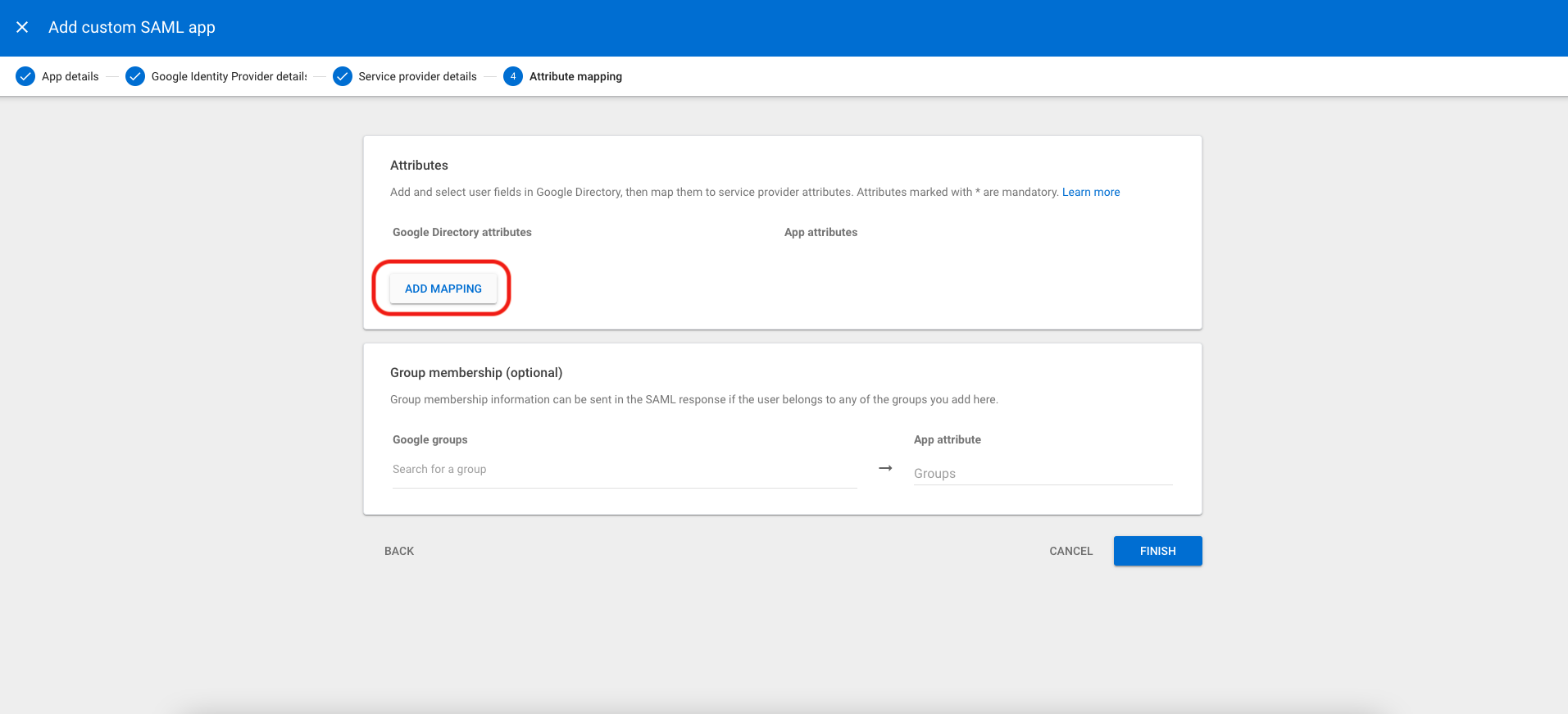Click FINISH to complete setup
Viewport: 1568px width, 714px height.
pos(1157,551)
